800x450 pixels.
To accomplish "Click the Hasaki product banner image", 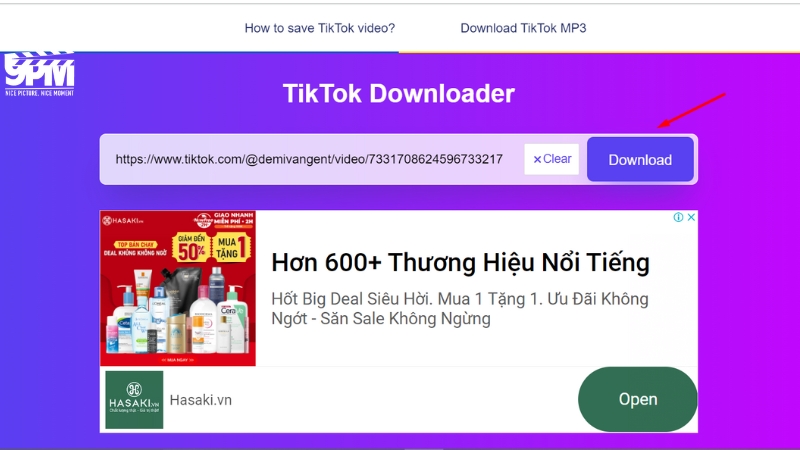I will click(178, 288).
